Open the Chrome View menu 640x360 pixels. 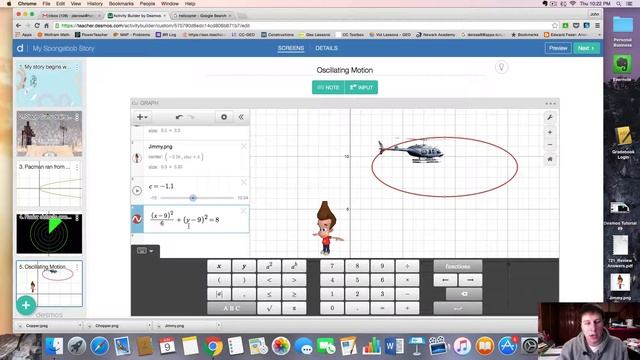point(76,3)
